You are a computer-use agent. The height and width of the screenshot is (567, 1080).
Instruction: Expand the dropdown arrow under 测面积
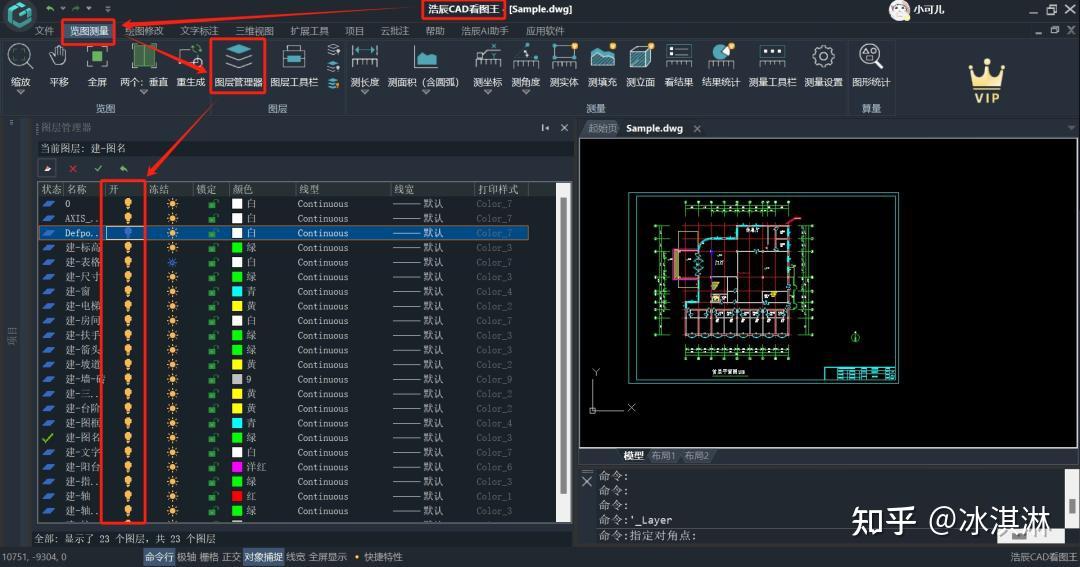[x=426, y=92]
